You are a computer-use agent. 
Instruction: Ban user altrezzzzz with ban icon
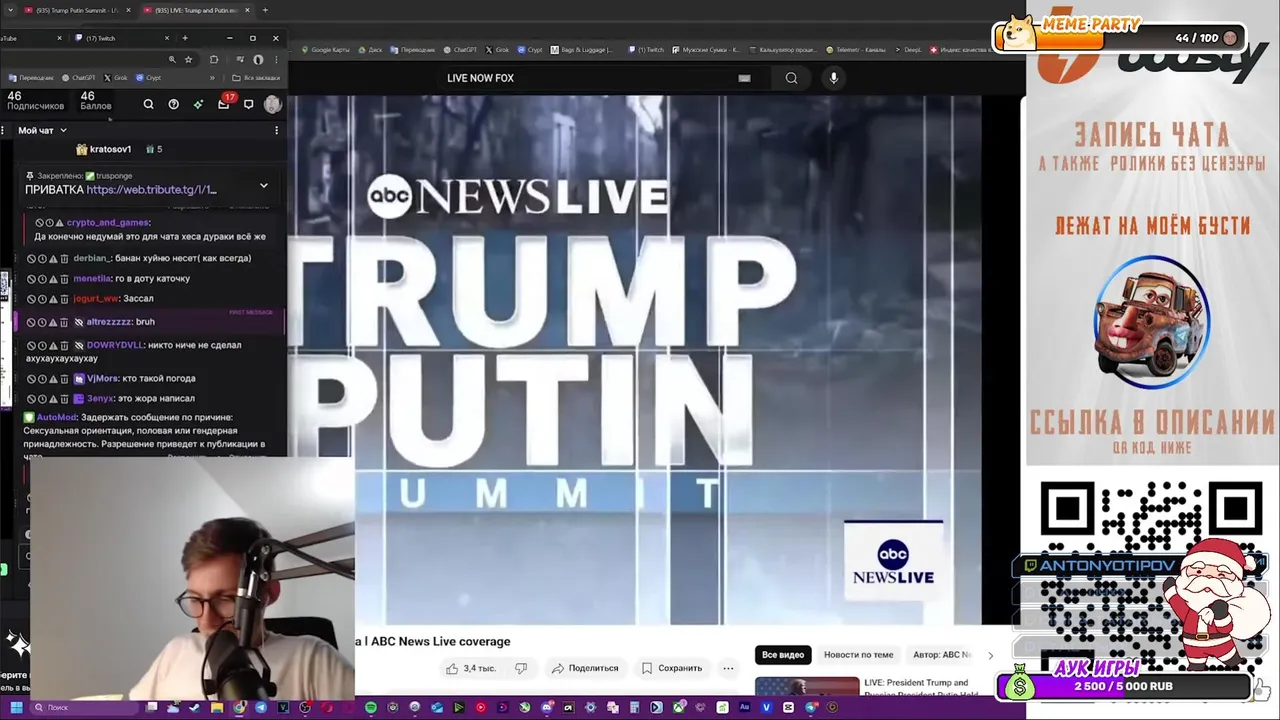(x=31, y=322)
